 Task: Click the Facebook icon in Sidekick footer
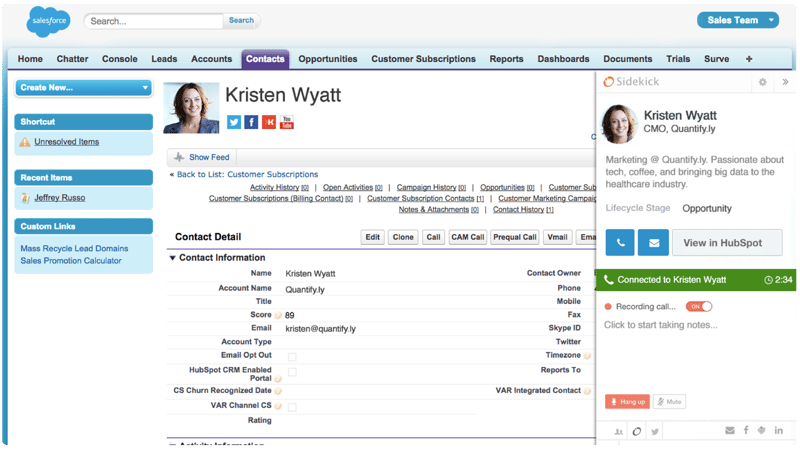click(x=746, y=430)
